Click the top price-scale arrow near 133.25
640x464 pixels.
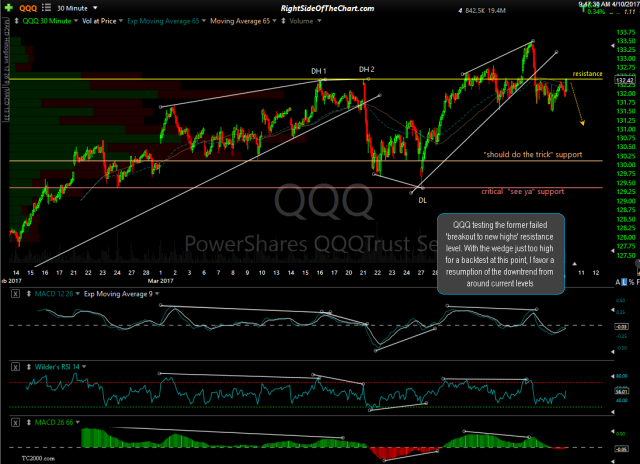612,46
